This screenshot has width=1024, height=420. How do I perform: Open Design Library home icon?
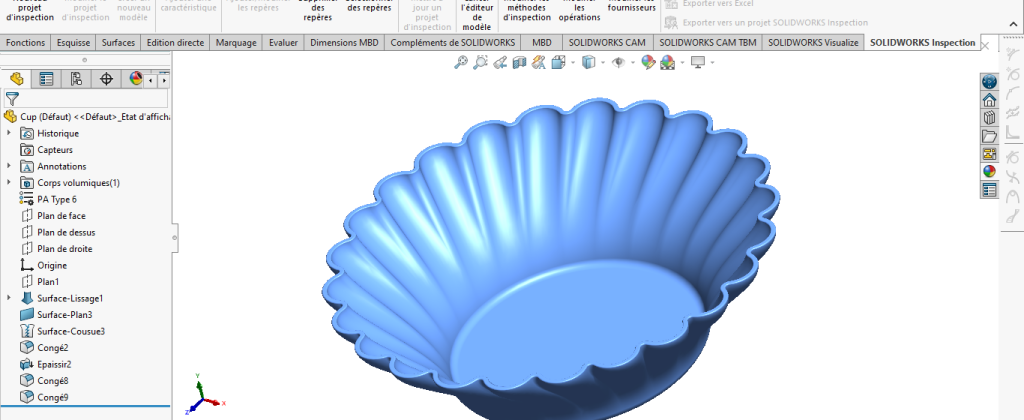point(989,100)
